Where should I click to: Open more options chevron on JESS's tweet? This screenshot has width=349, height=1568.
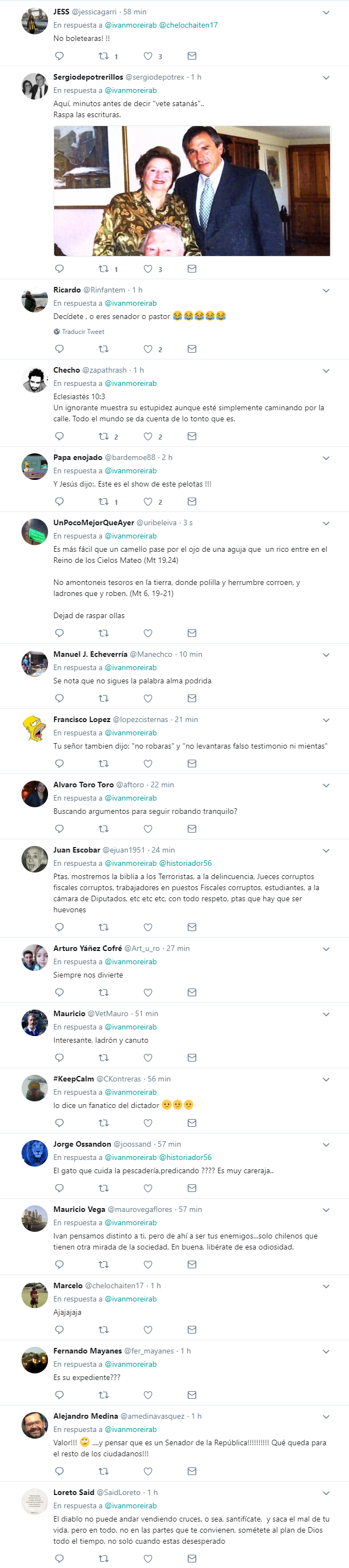(x=326, y=12)
